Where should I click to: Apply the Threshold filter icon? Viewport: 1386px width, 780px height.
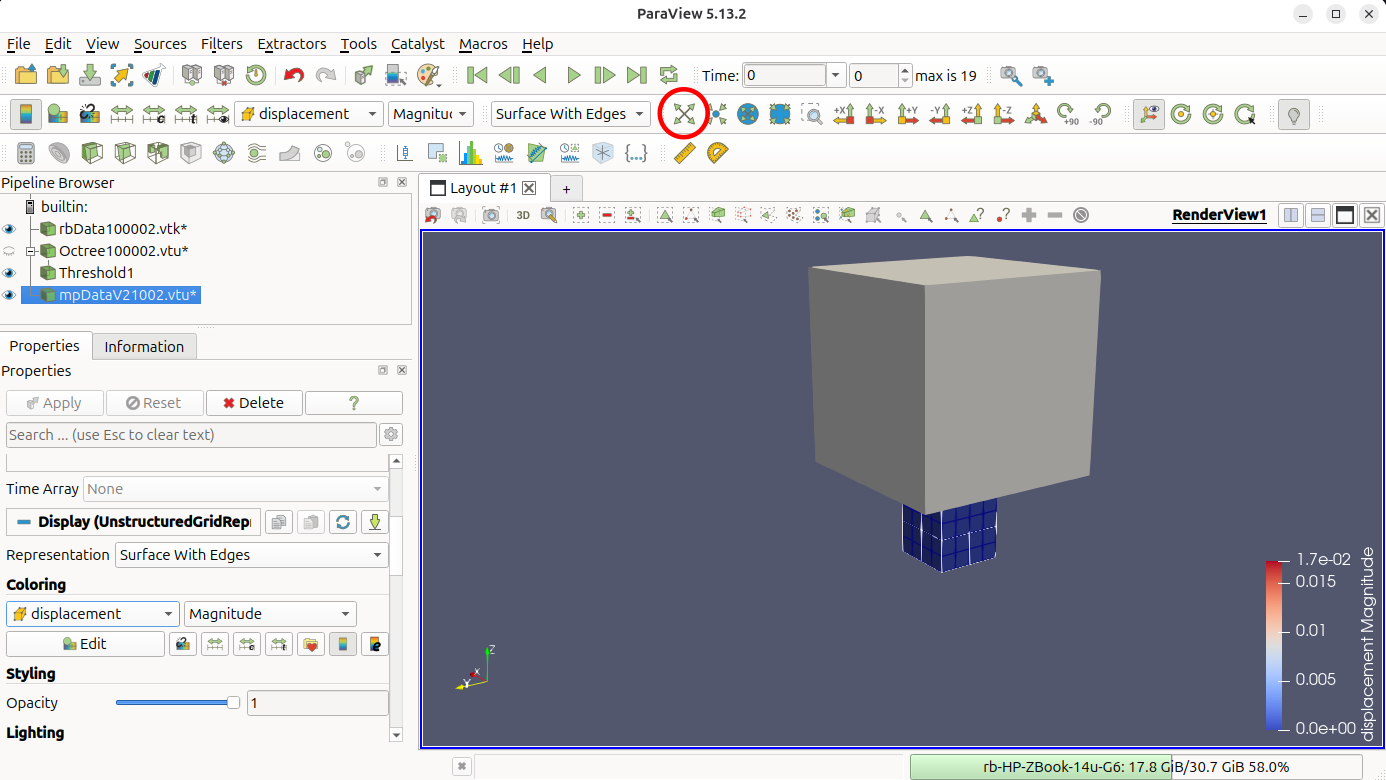[x=158, y=153]
